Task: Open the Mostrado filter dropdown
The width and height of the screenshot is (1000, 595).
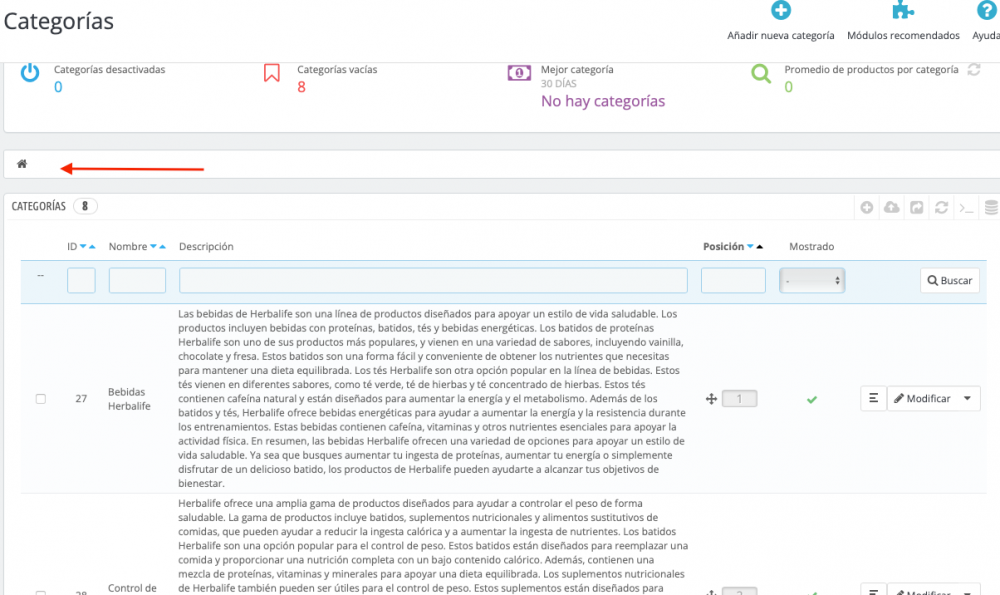Action: [812, 280]
